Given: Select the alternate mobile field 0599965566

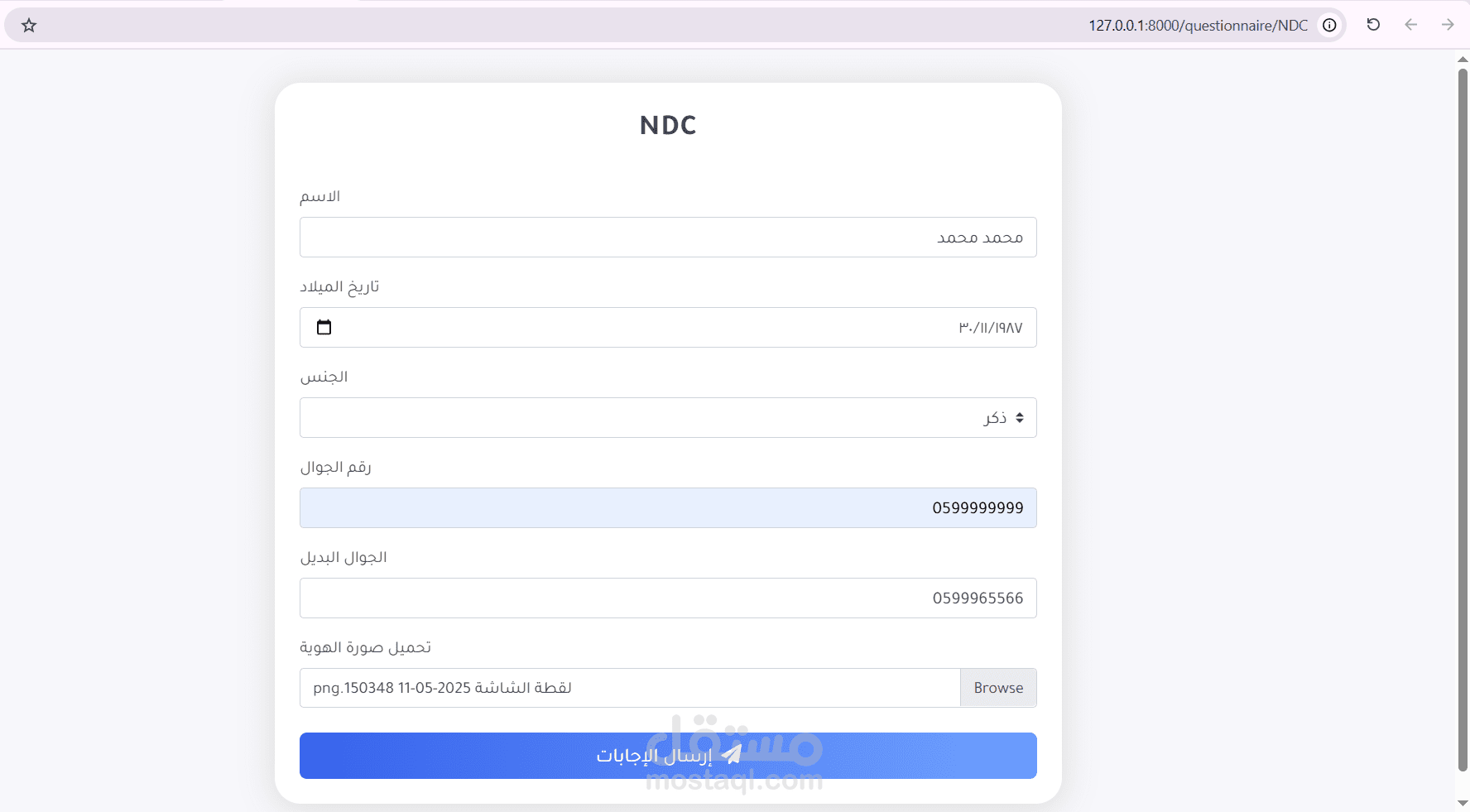Looking at the screenshot, I should click(668, 598).
